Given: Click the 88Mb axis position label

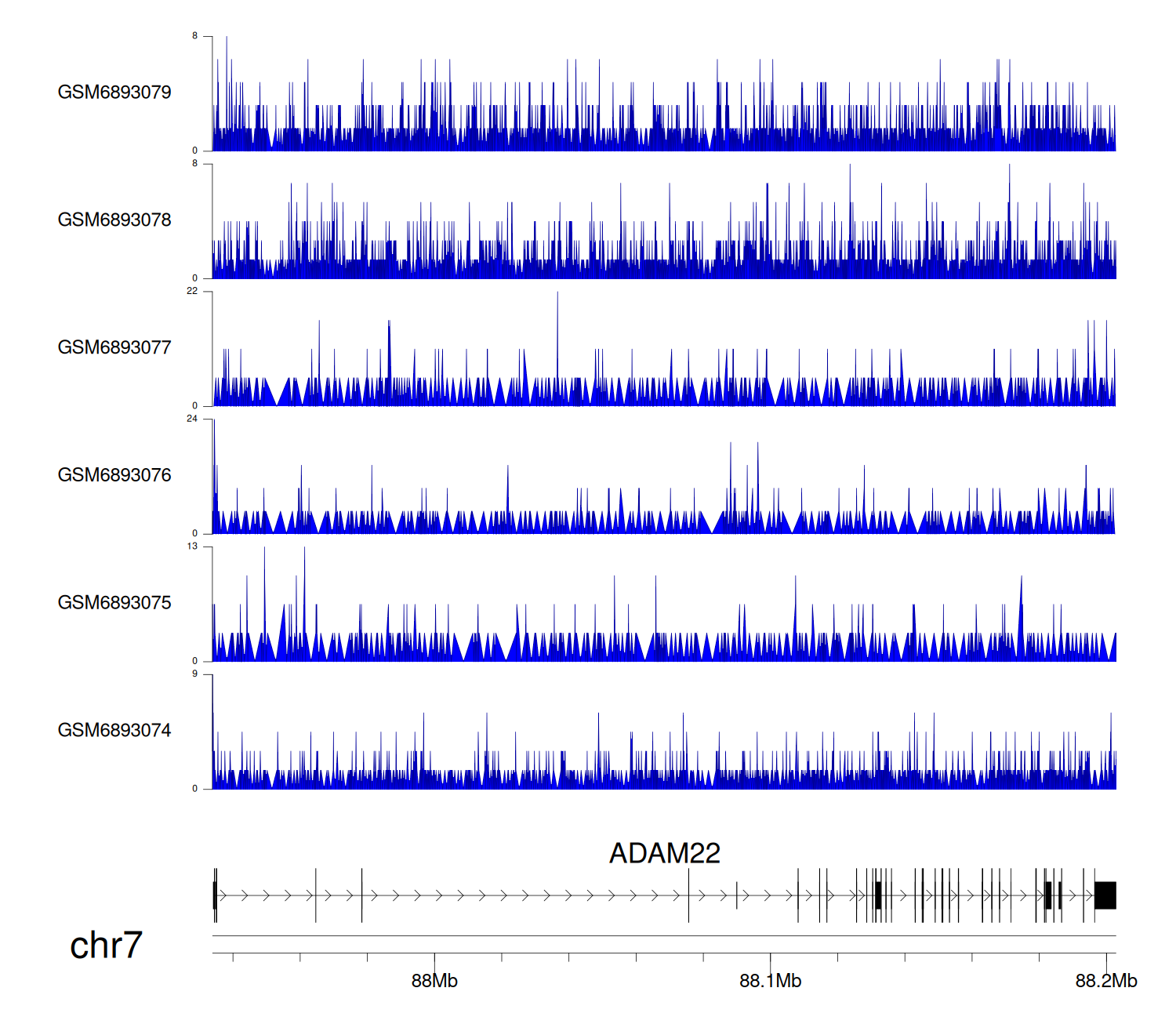Looking at the screenshot, I should pyautogui.click(x=434, y=981).
